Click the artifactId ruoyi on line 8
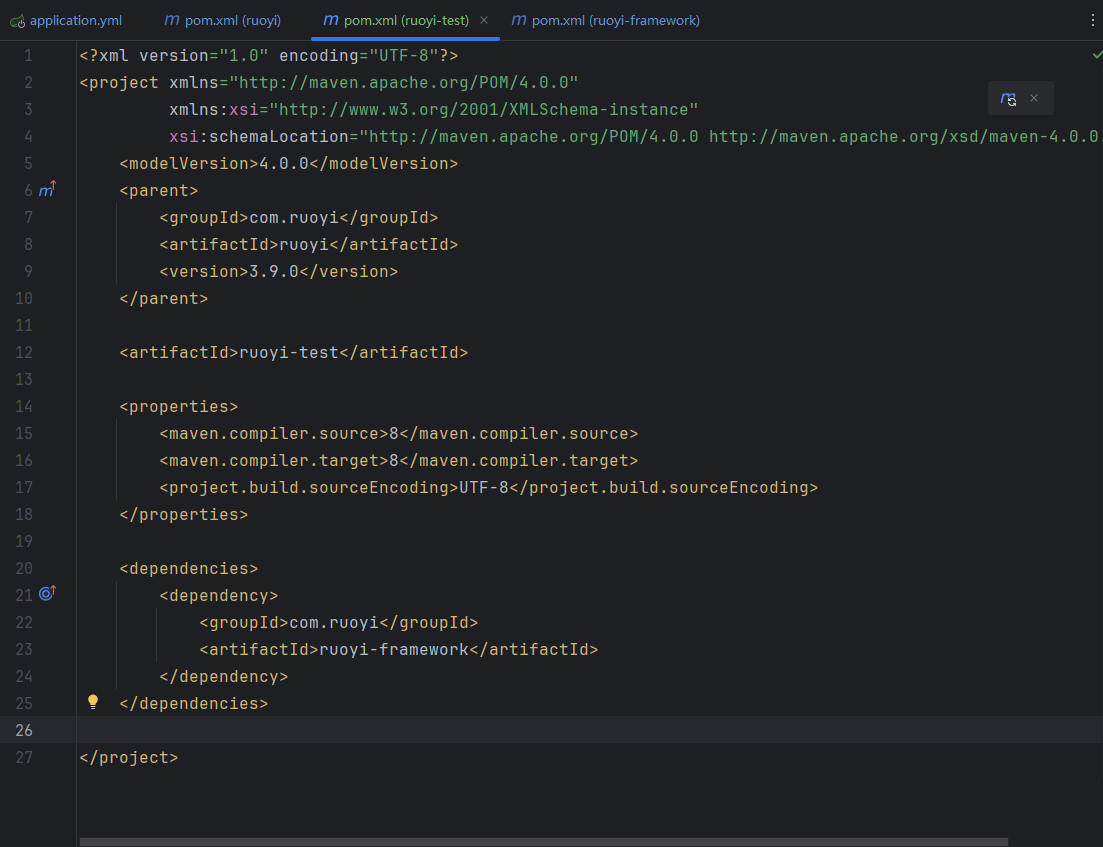This screenshot has width=1103, height=847. 304,245
